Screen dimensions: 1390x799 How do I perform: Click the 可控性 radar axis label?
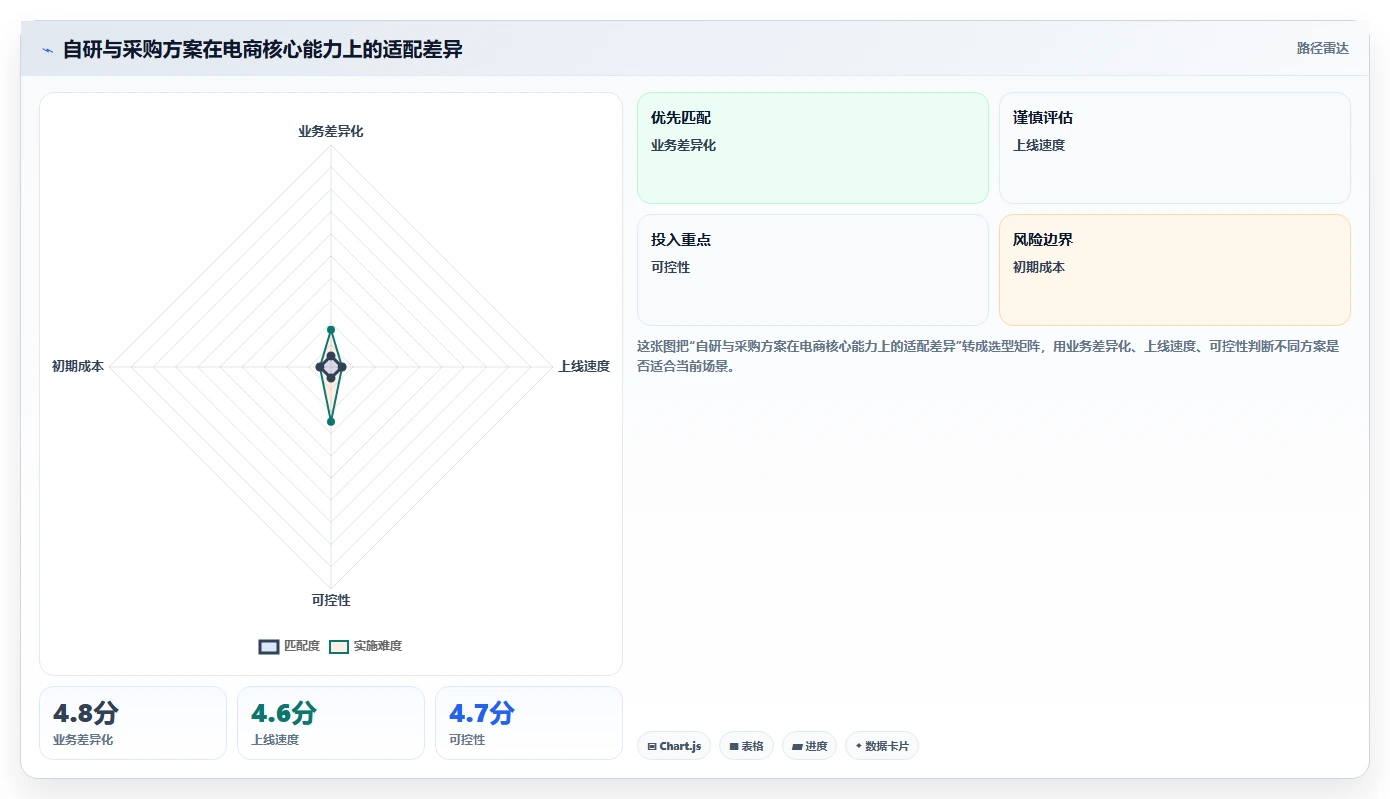coord(331,601)
